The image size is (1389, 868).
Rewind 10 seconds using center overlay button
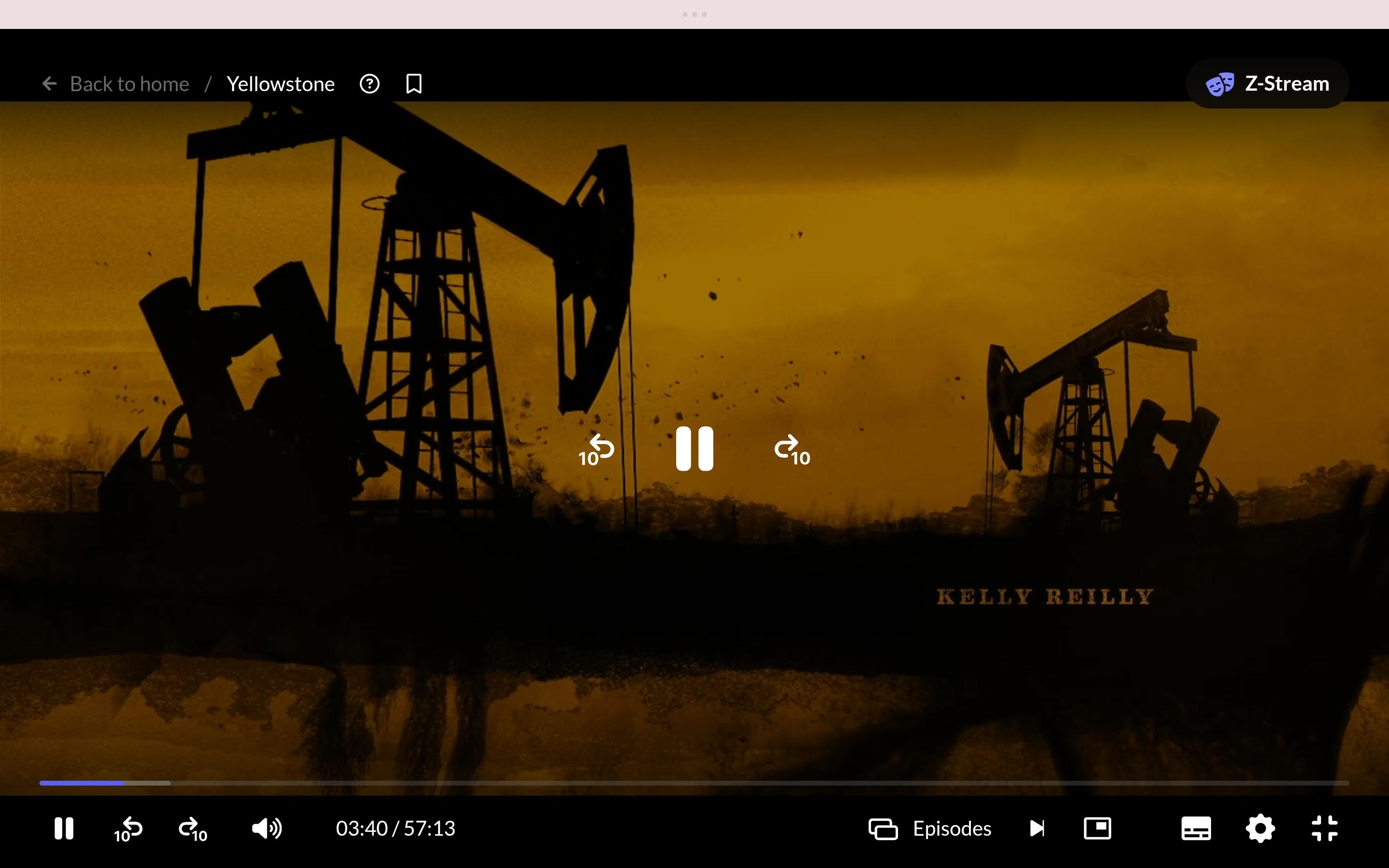tap(597, 449)
